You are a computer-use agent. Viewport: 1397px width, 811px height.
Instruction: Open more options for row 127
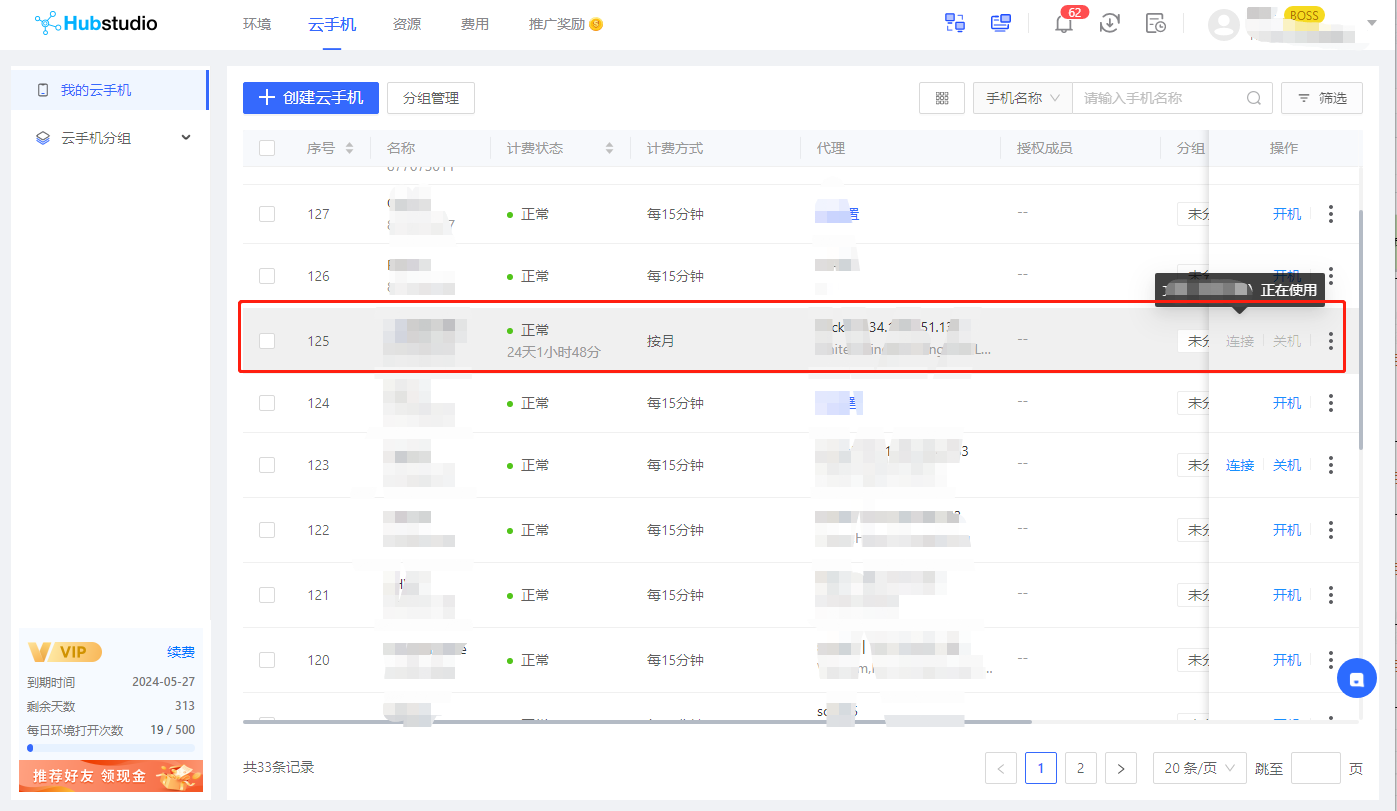pyautogui.click(x=1330, y=214)
